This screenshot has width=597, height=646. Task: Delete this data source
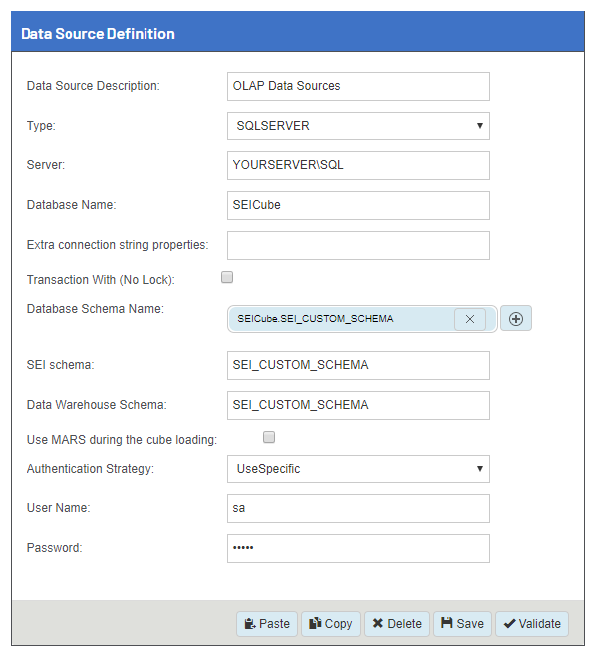397,623
